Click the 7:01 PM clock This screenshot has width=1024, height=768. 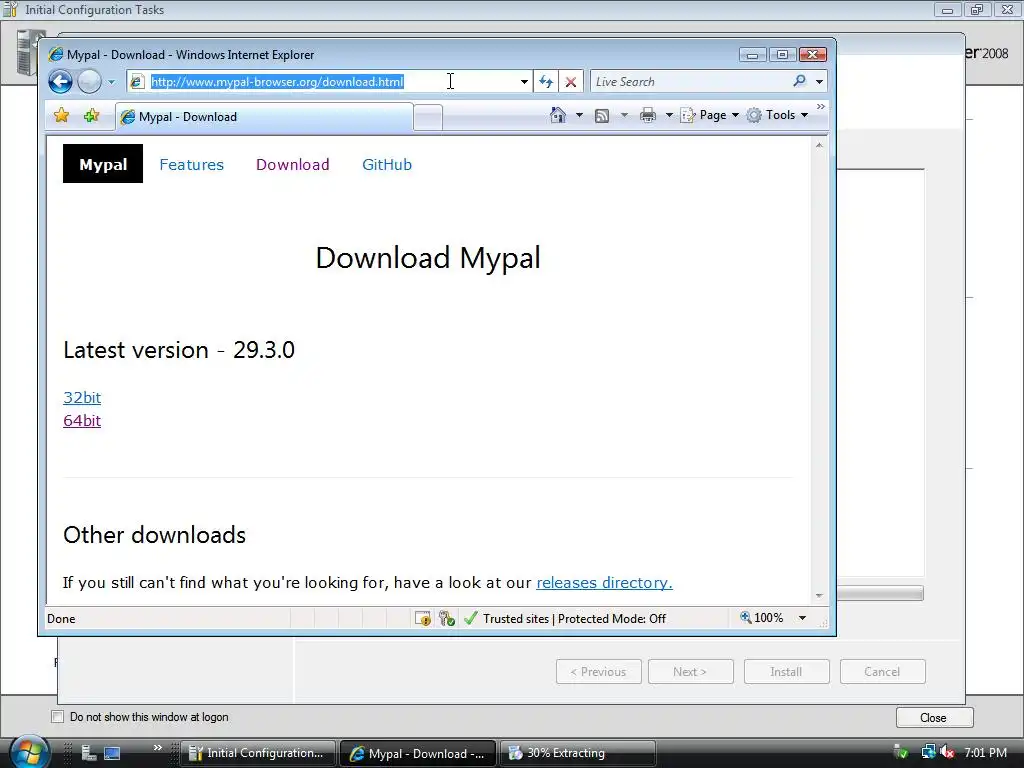pos(985,752)
